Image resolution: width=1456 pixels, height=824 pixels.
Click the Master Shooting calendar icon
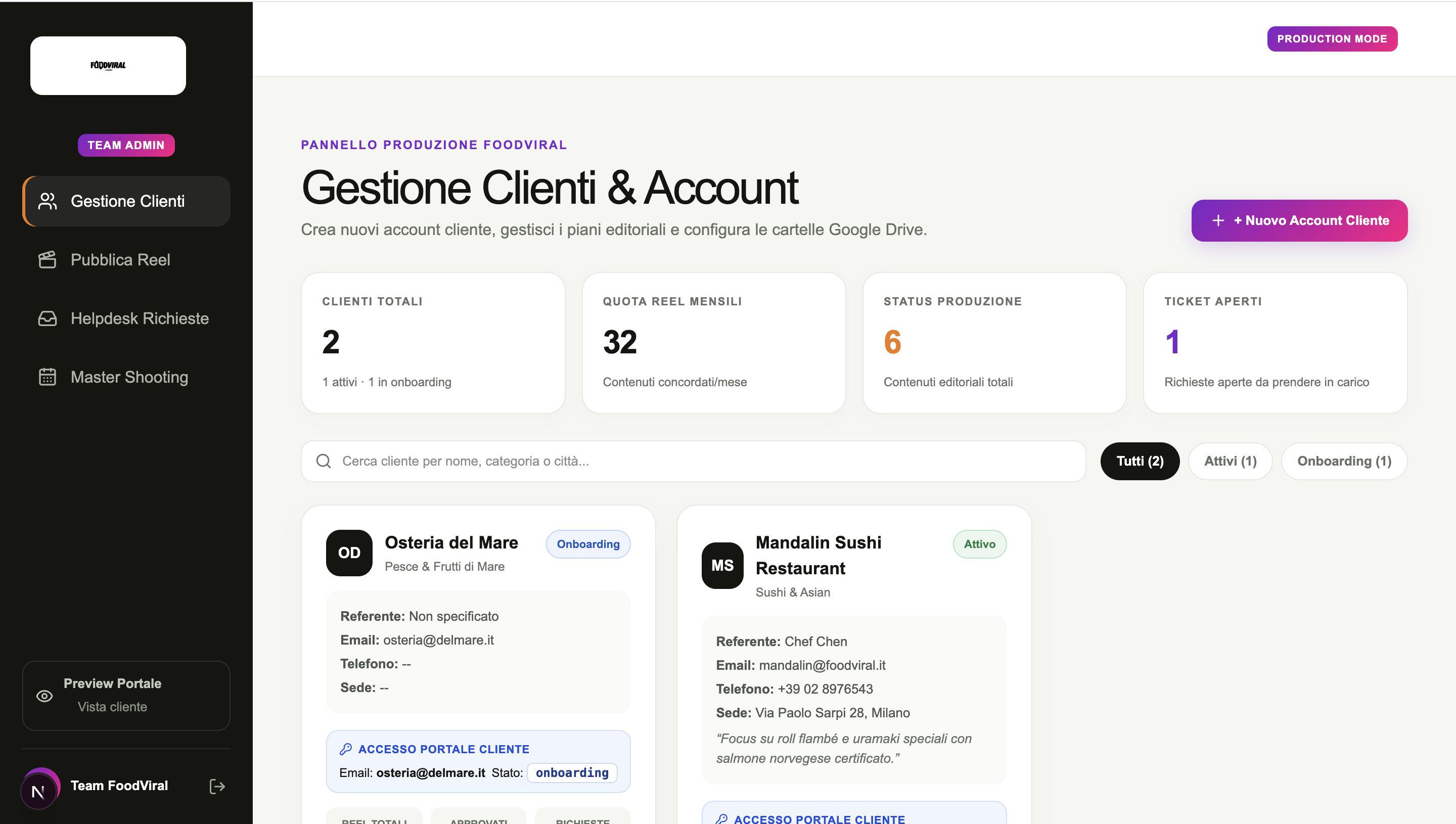tap(48, 378)
